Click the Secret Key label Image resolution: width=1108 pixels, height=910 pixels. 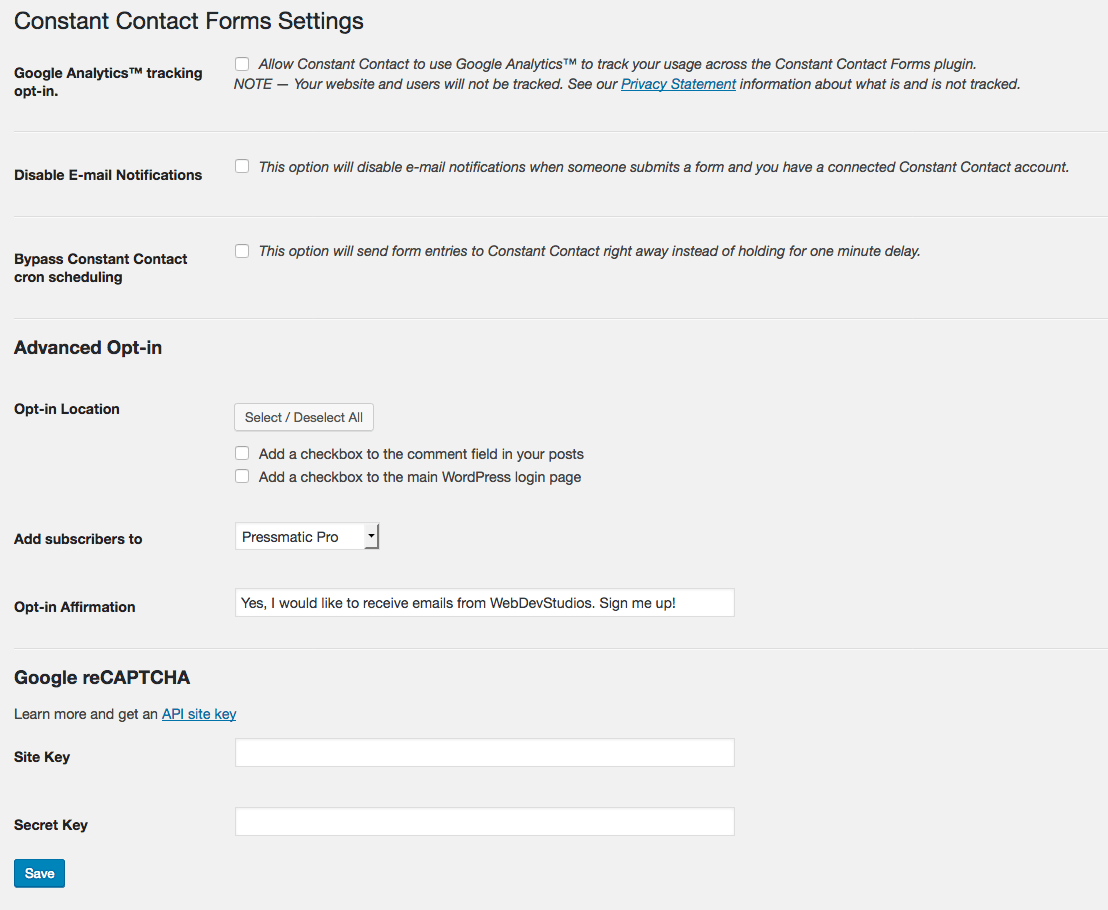coord(51,825)
